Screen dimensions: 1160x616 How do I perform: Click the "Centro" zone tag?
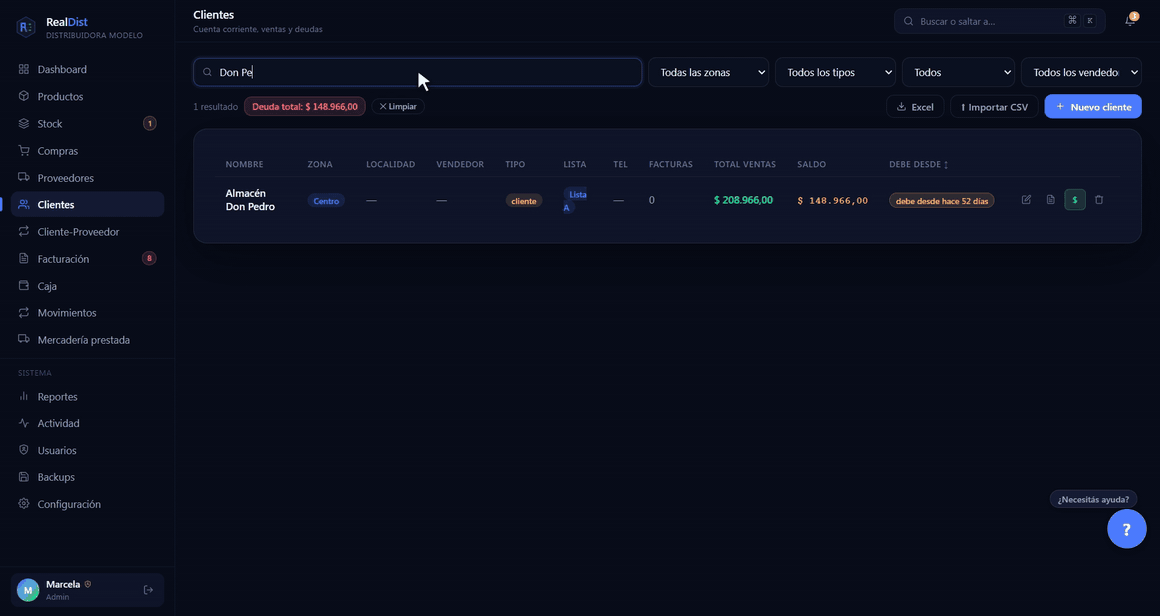[326, 200]
